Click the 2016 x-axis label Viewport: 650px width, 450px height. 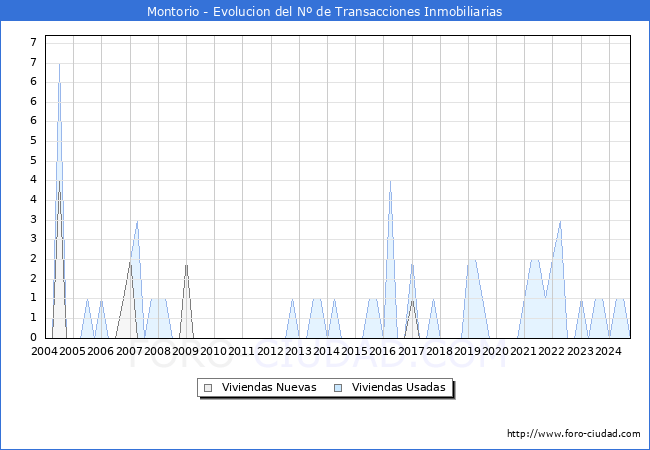[383, 351]
